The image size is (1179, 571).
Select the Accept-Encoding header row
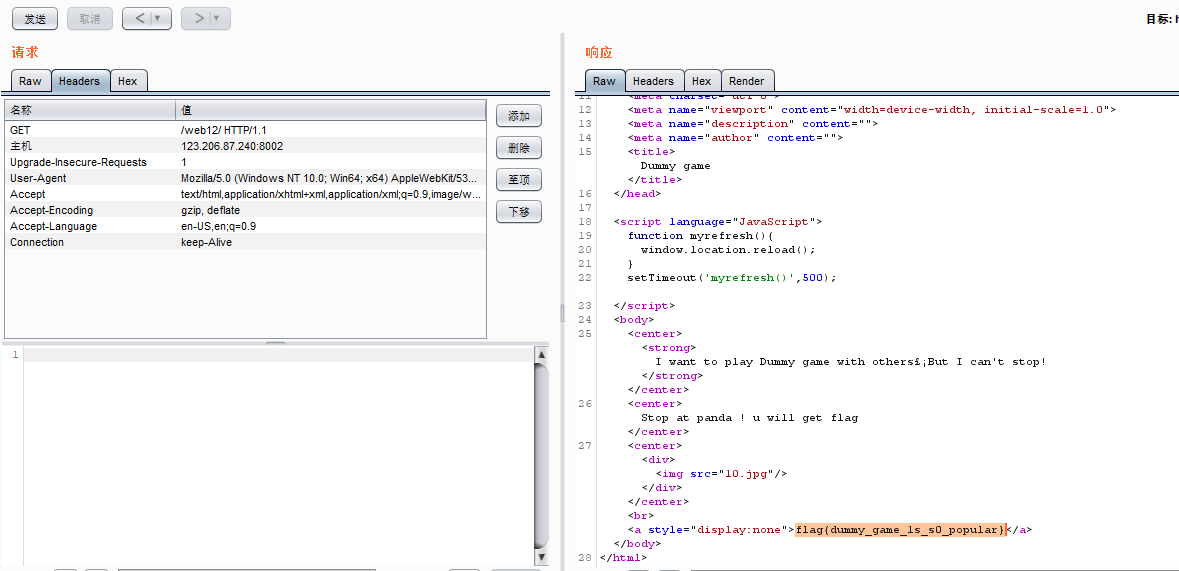pos(245,210)
